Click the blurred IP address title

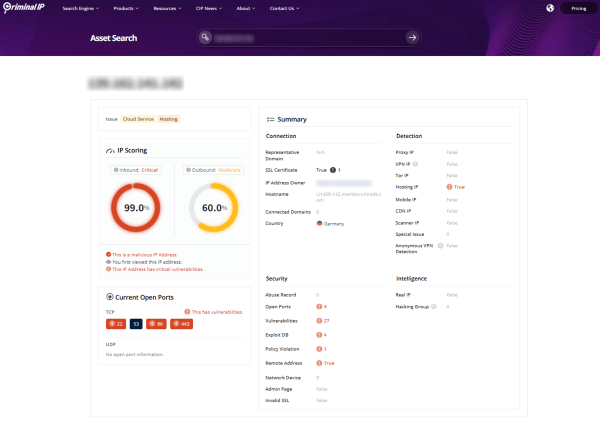click(135, 83)
